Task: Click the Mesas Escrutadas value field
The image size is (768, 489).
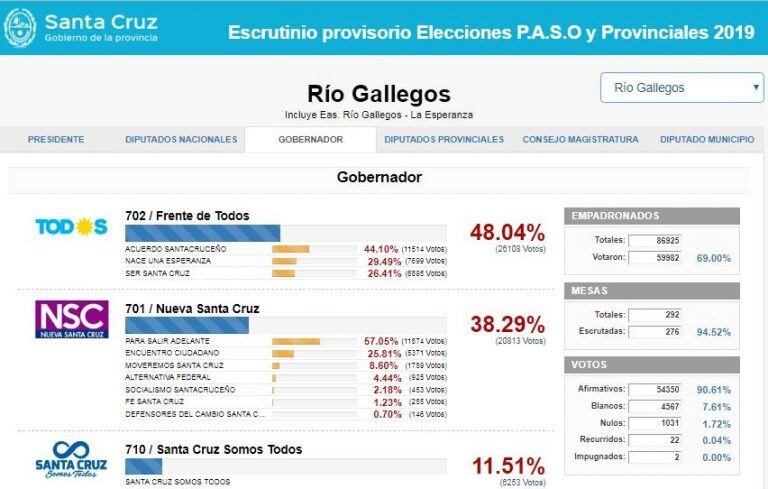Action: [x=655, y=331]
